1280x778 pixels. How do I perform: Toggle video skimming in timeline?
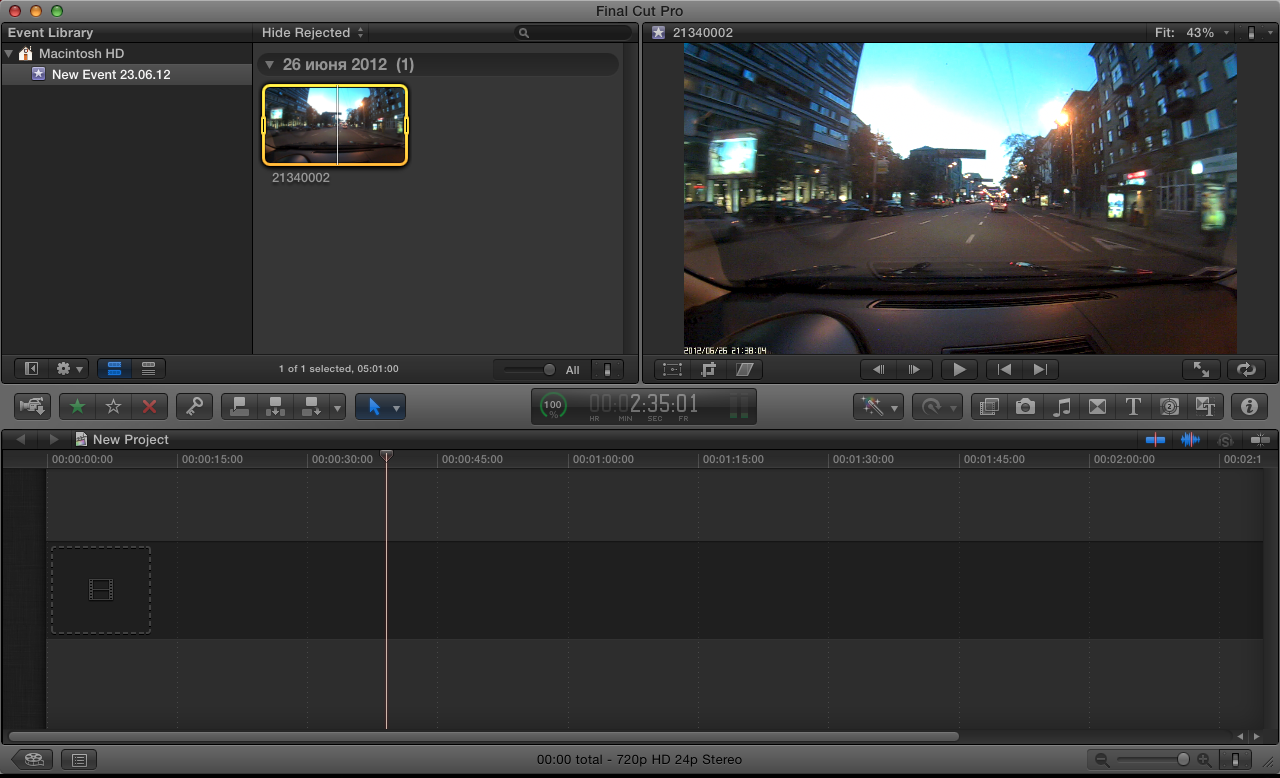click(1156, 440)
